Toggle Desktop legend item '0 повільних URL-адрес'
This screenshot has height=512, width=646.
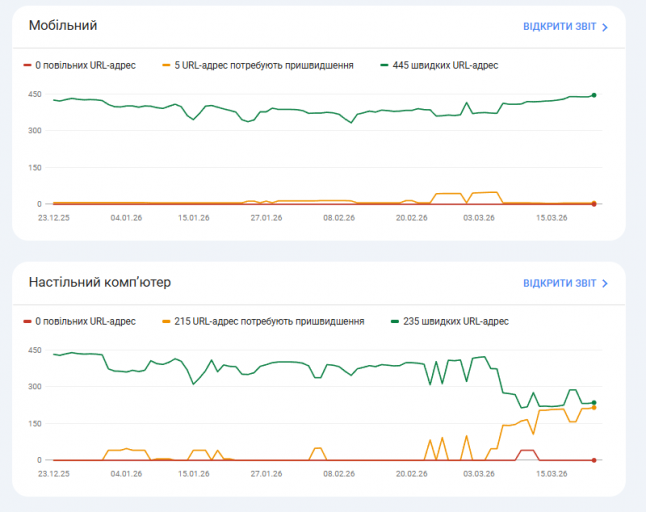82,321
